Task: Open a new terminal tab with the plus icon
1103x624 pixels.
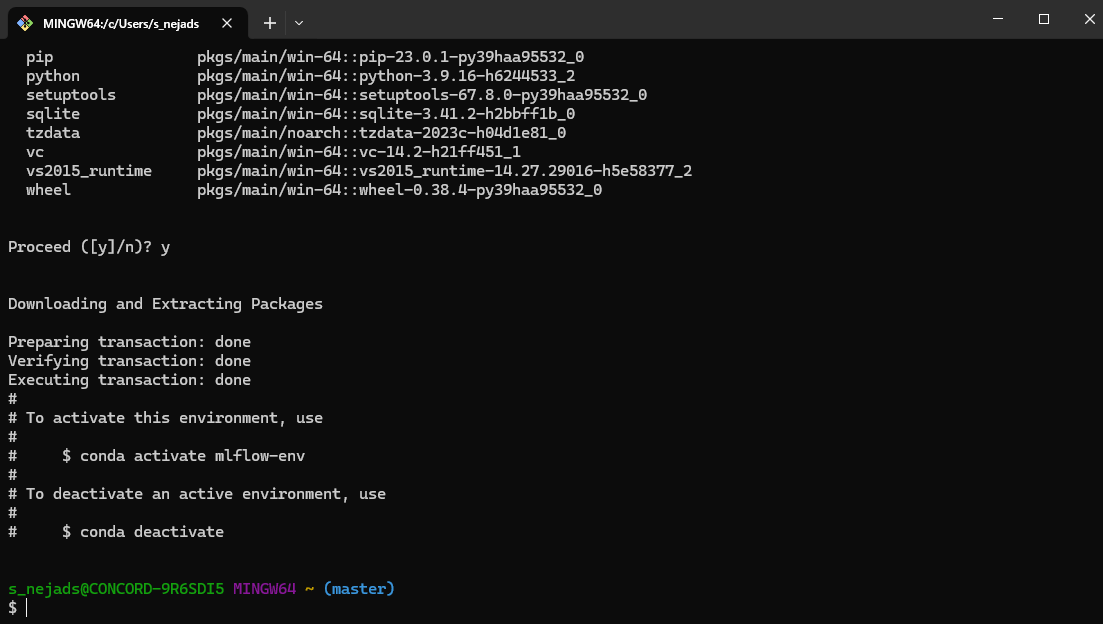Action: click(x=270, y=22)
